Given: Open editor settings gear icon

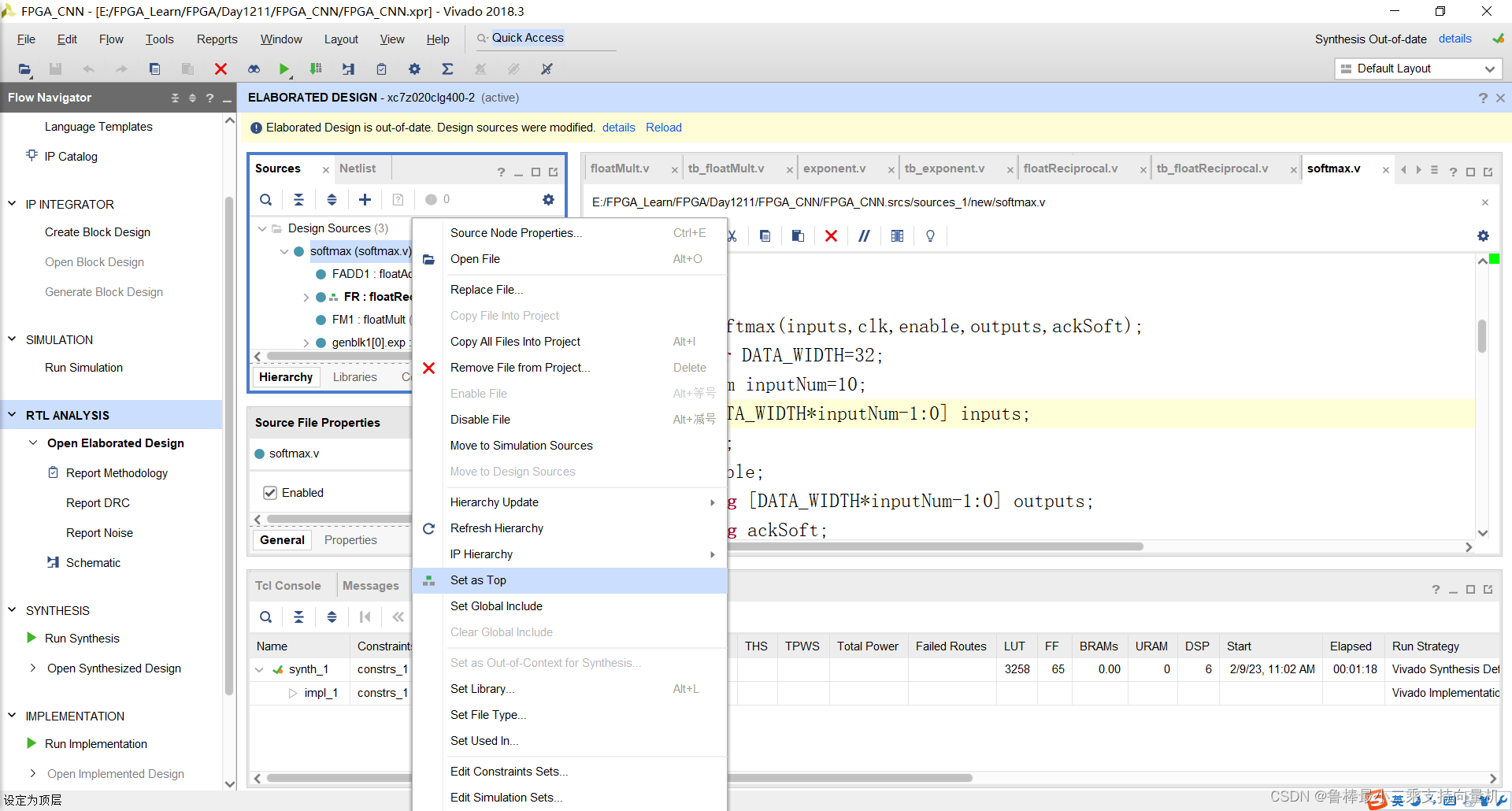Looking at the screenshot, I should click(1483, 236).
